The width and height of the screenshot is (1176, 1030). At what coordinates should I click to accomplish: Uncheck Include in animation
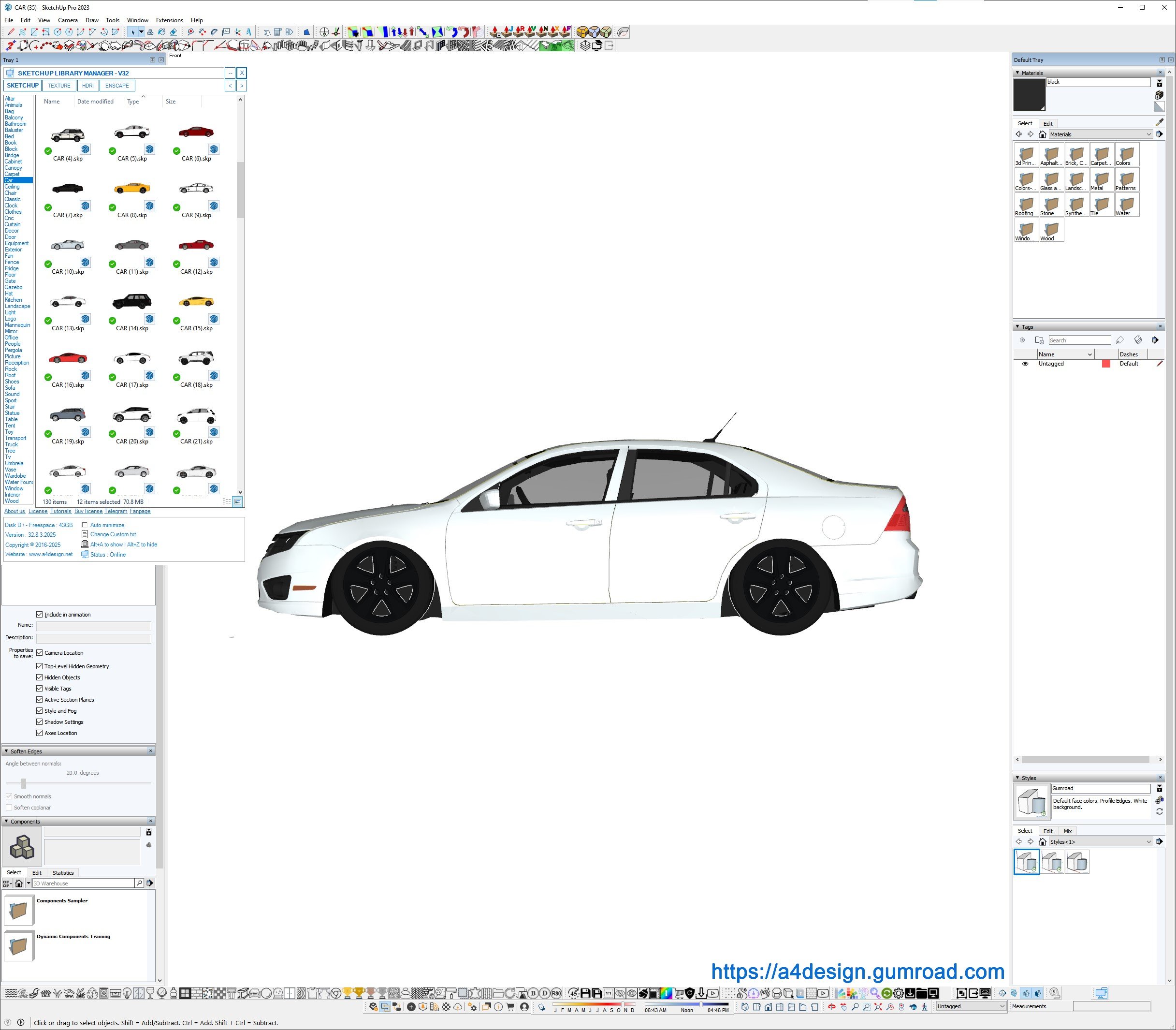40,615
